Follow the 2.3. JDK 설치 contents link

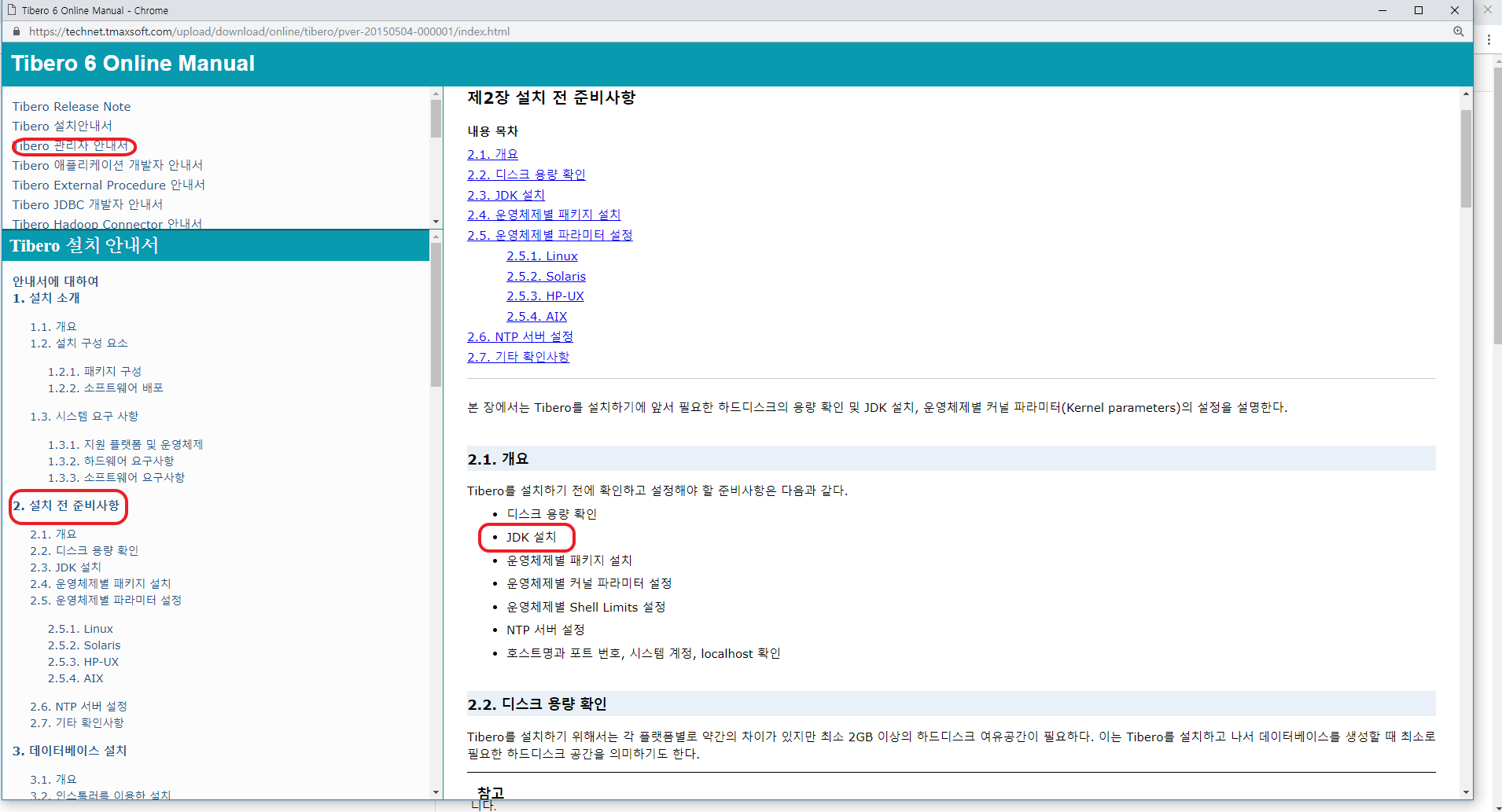coord(506,195)
